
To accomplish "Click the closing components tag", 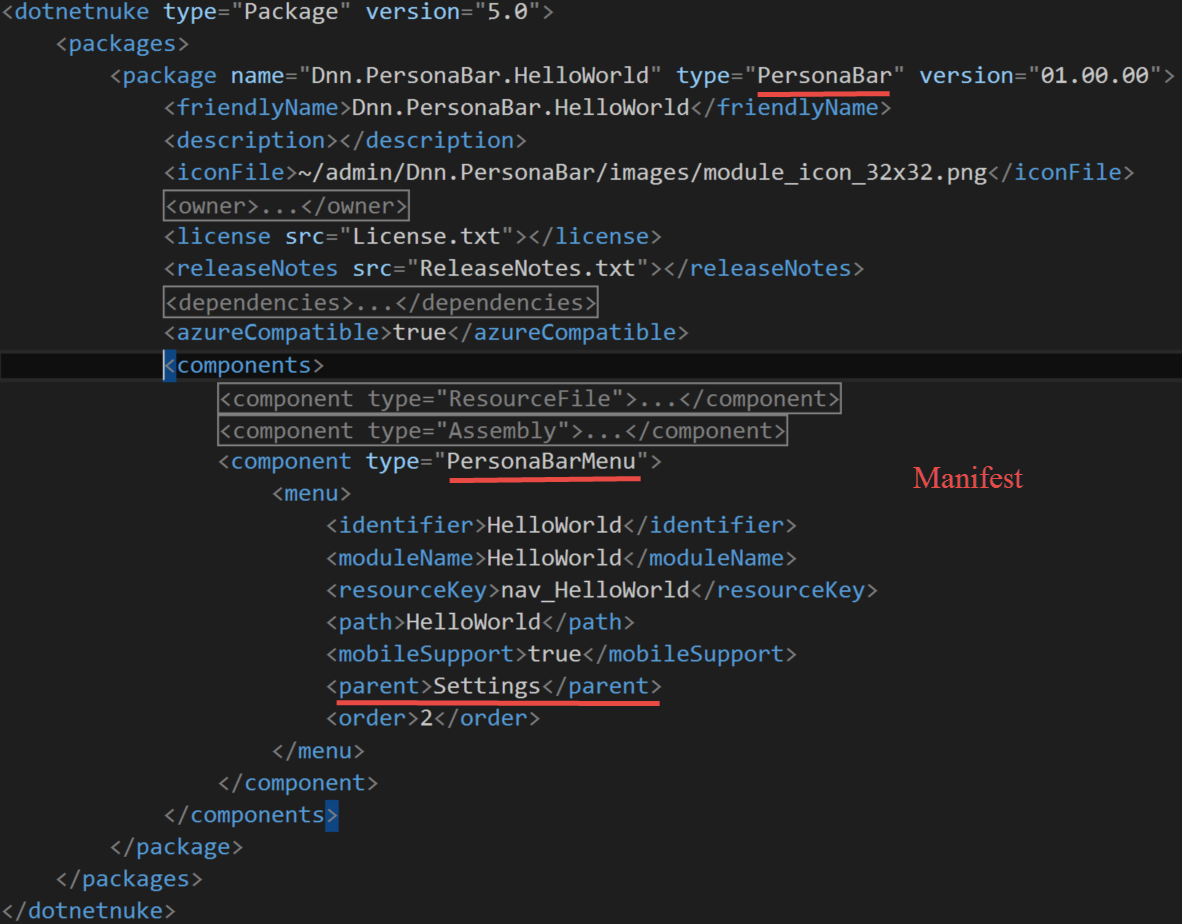I will (x=251, y=815).
